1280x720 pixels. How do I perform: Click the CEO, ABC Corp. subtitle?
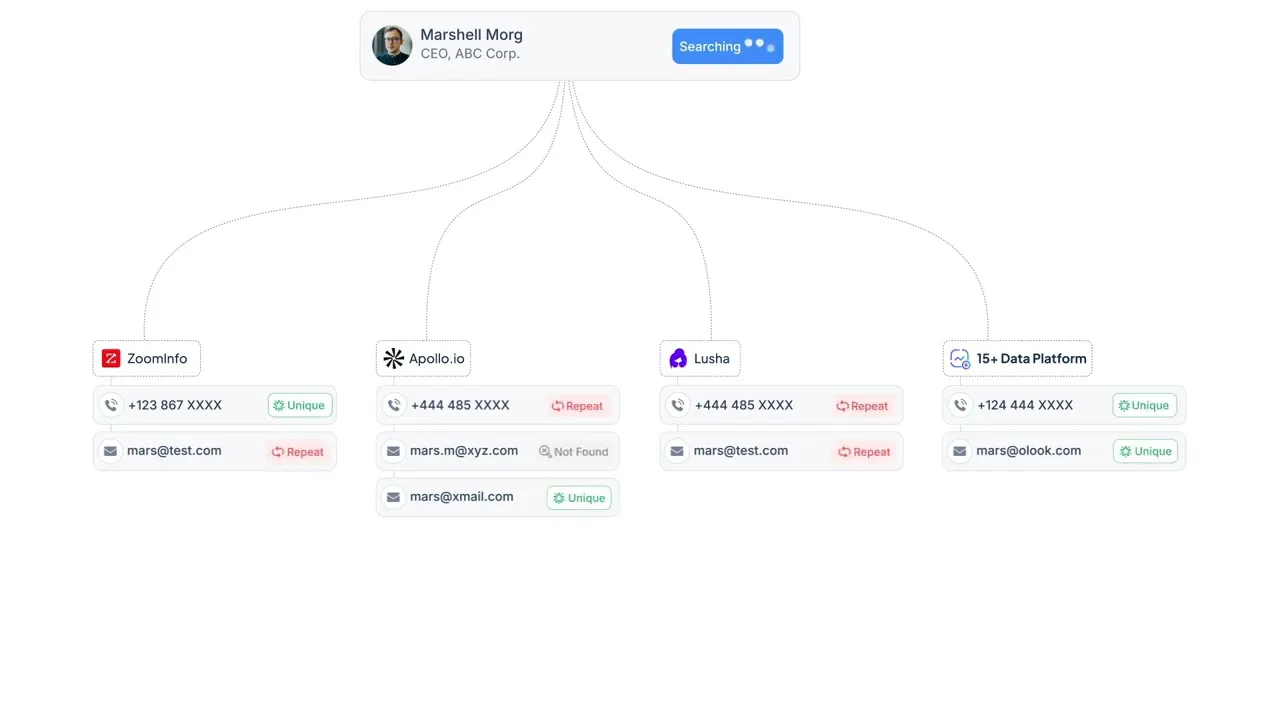(x=470, y=54)
